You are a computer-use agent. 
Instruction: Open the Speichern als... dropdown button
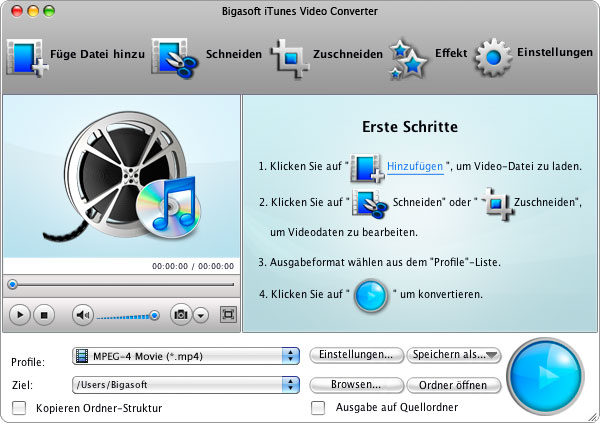click(x=454, y=354)
